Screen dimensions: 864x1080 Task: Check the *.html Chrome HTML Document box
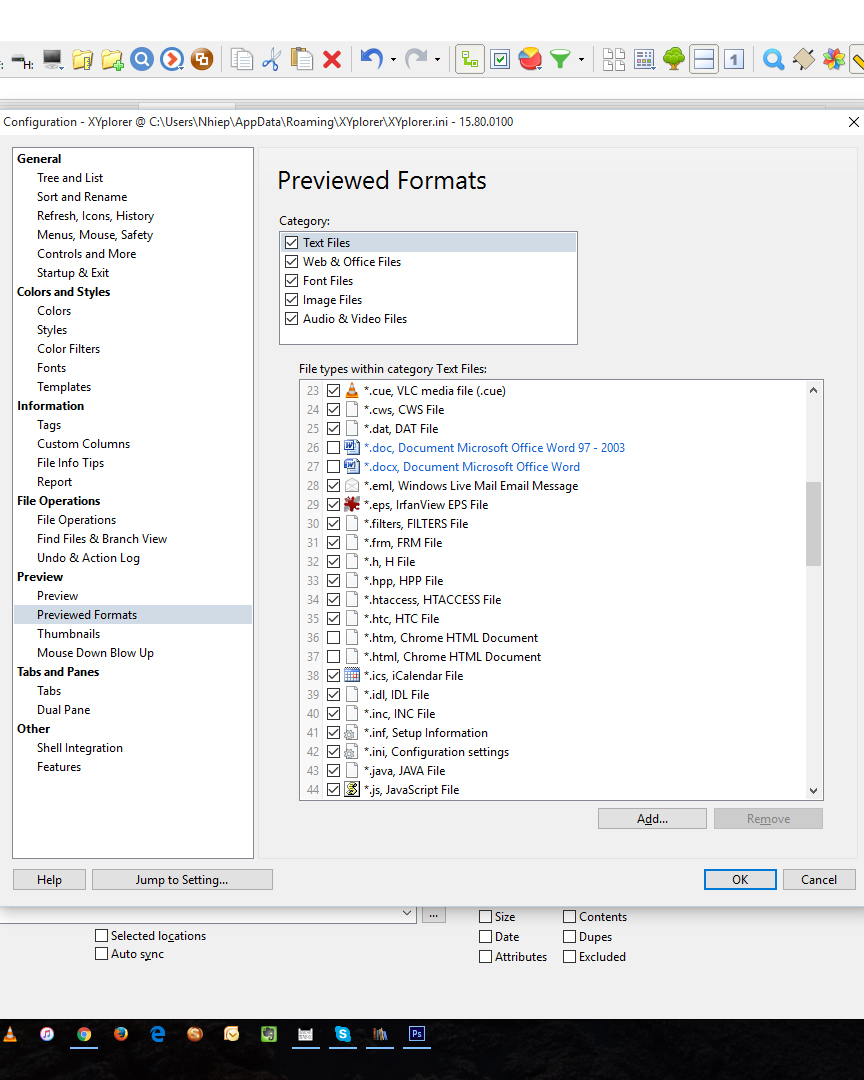(x=333, y=657)
